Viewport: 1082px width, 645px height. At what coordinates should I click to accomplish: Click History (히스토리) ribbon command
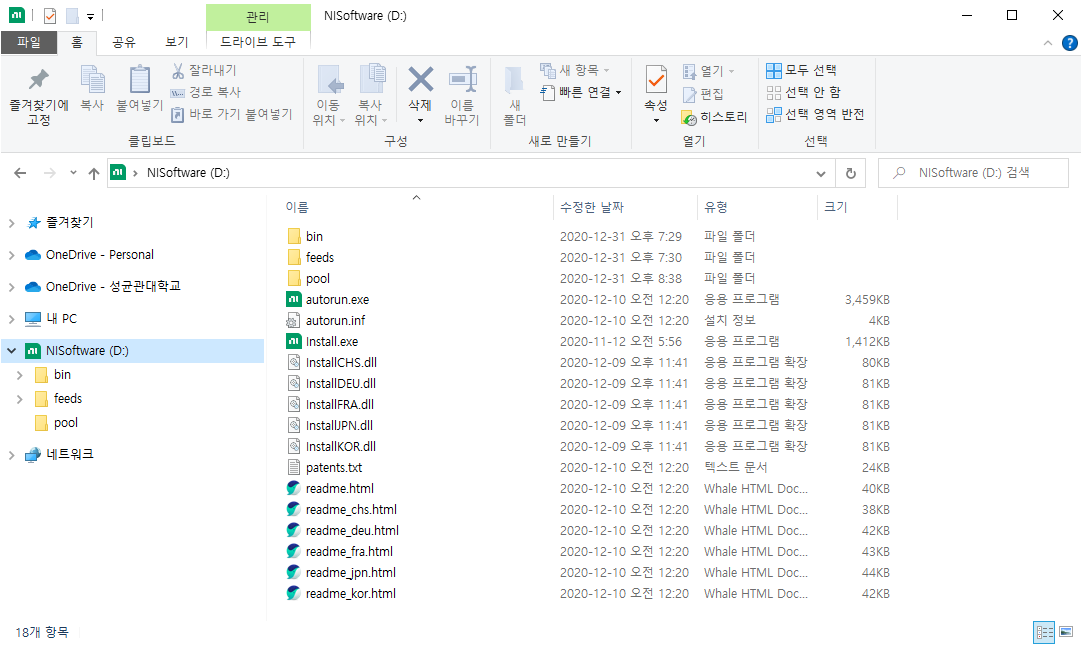click(x=714, y=117)
